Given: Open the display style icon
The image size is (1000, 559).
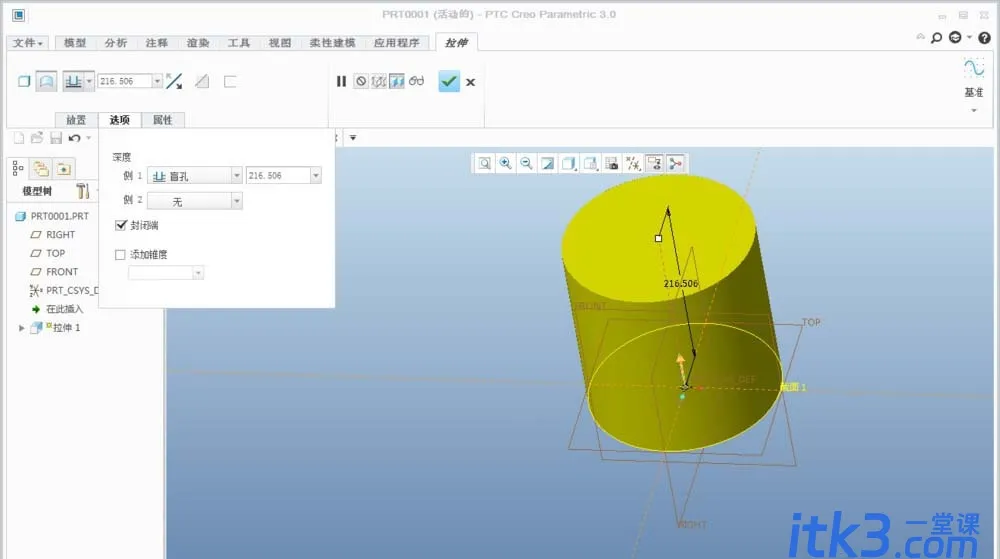Looking at the screenshot, I should point(568,164).
